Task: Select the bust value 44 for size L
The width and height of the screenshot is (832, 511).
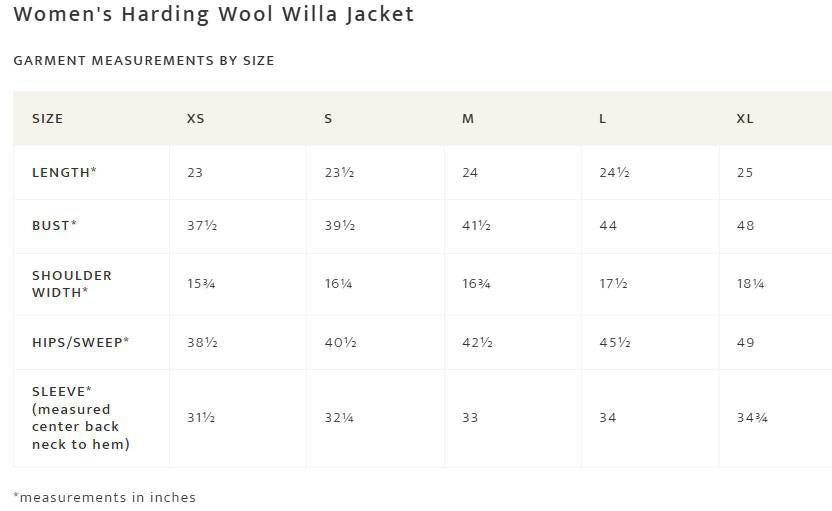Action: (608, 226)
